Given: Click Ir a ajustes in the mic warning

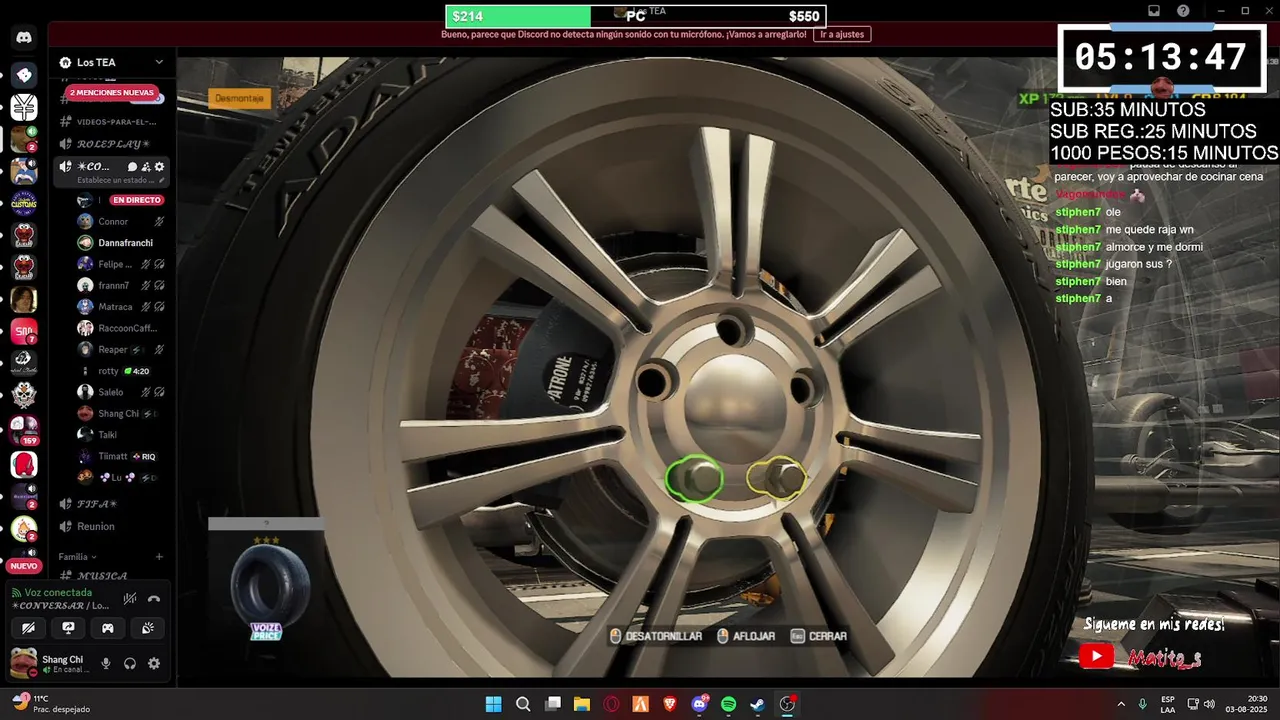Looking at the screenshot, I should click(842, 34).
